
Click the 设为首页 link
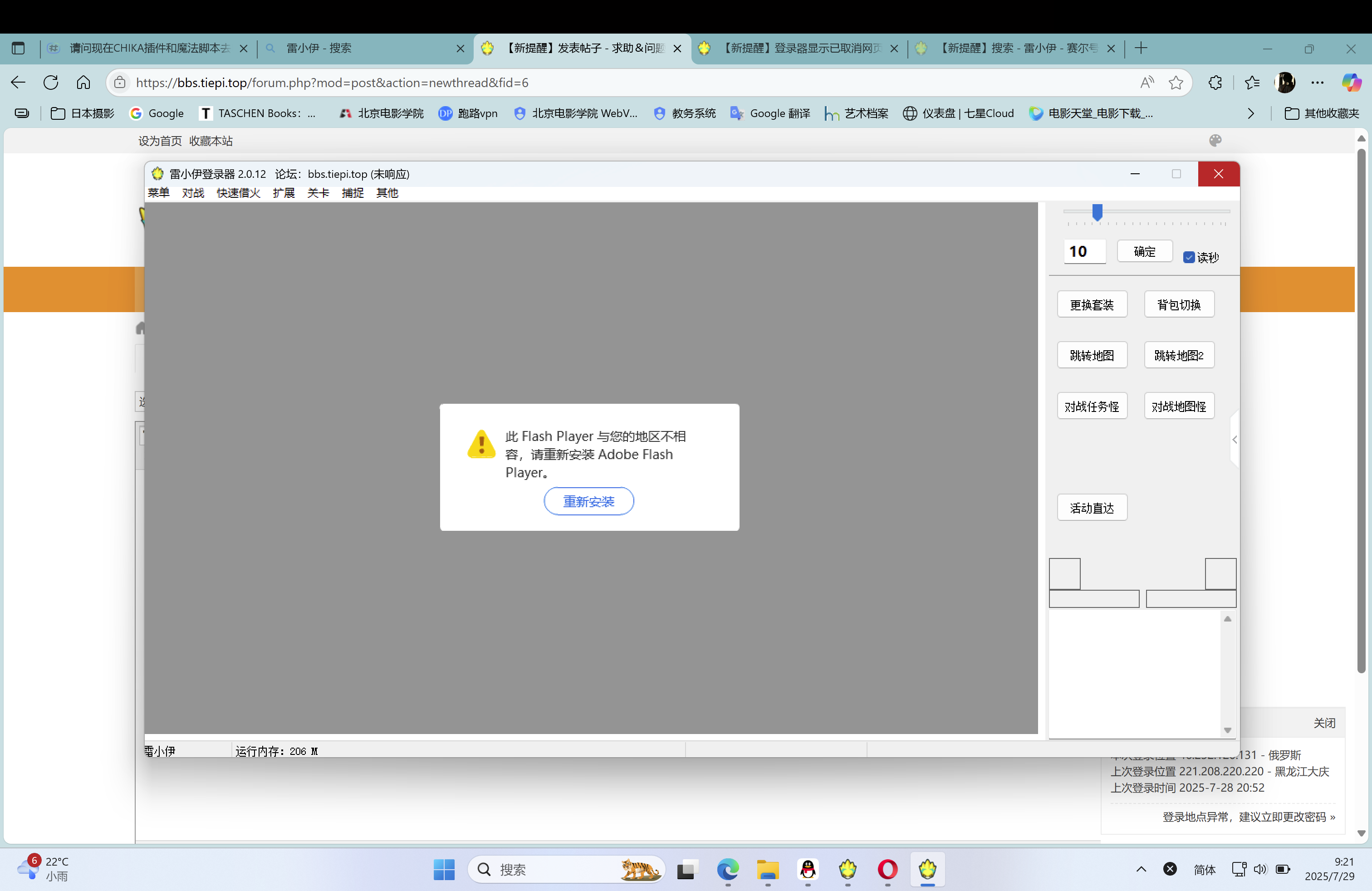pyautogui.click(x=160, y=141)
